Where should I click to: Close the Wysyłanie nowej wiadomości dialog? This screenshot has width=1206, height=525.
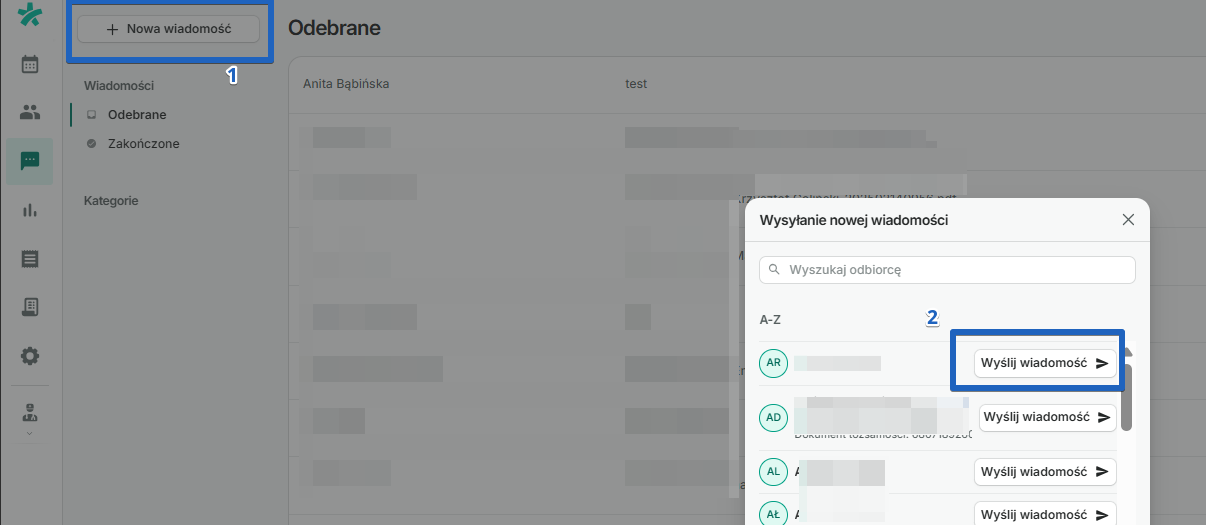coord(1128,220)
